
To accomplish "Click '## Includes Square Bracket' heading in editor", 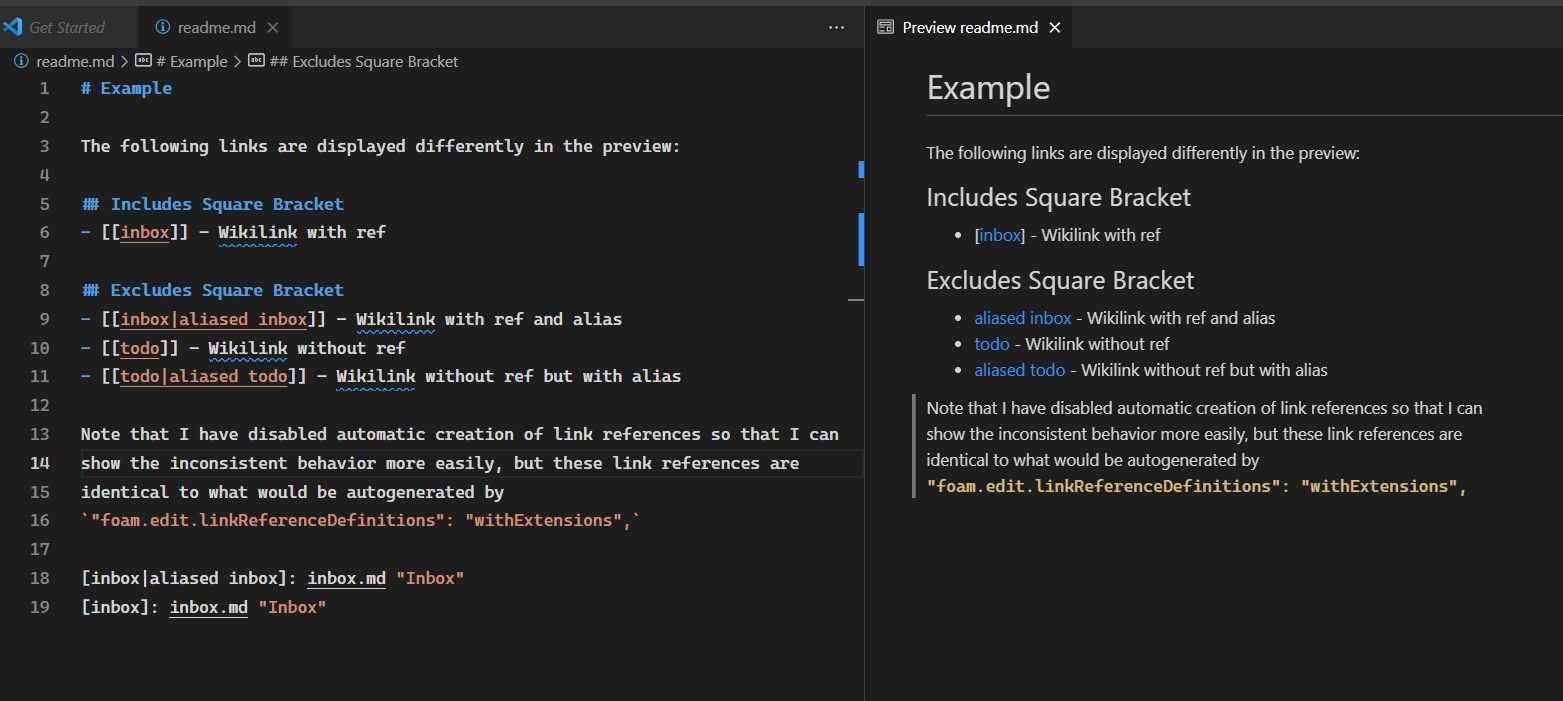I will pos(213,205).
